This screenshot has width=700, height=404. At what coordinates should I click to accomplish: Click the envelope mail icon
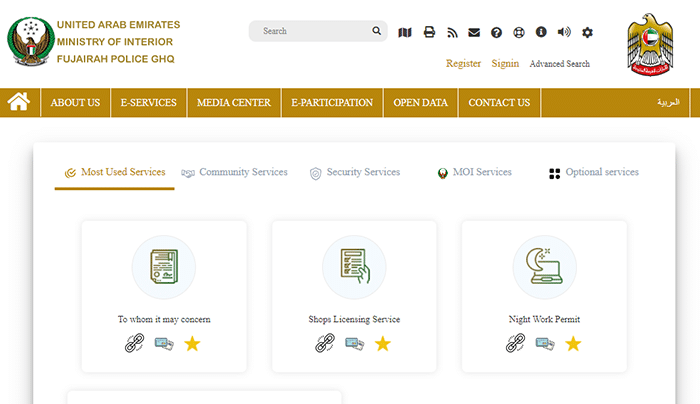474,32
